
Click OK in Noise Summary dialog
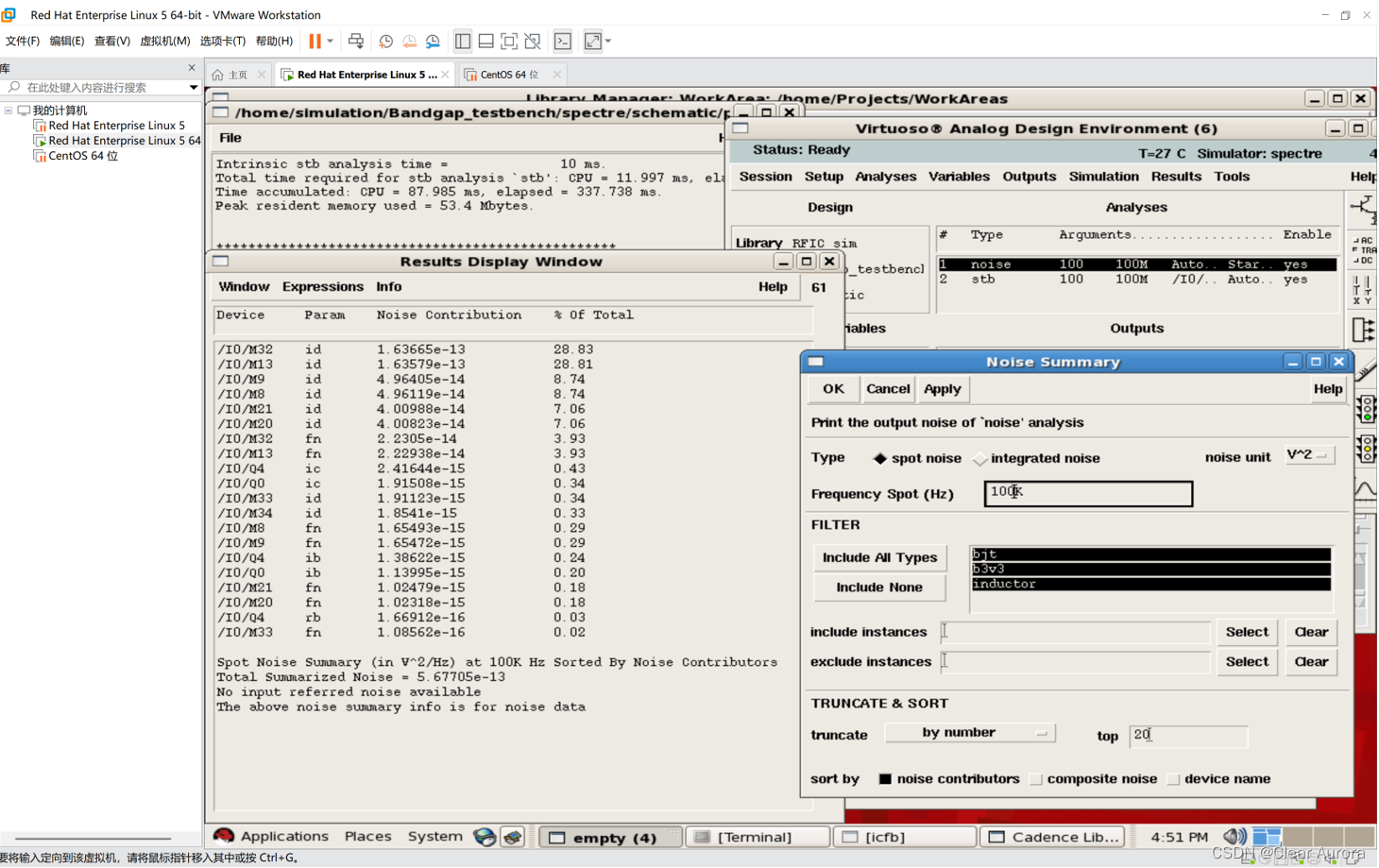(833, 389)
